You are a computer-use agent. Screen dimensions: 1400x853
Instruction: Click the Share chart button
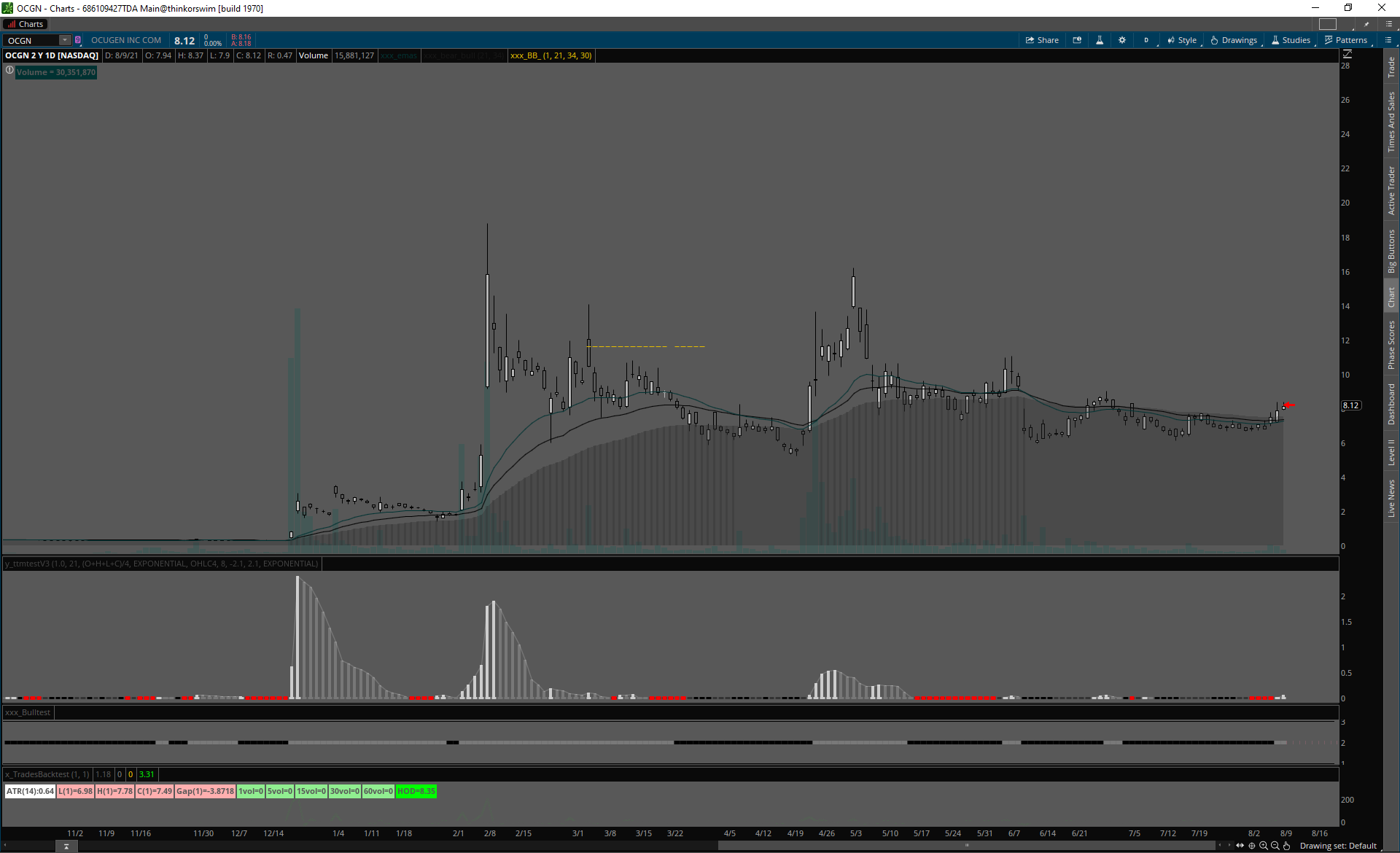(1042, 40)
